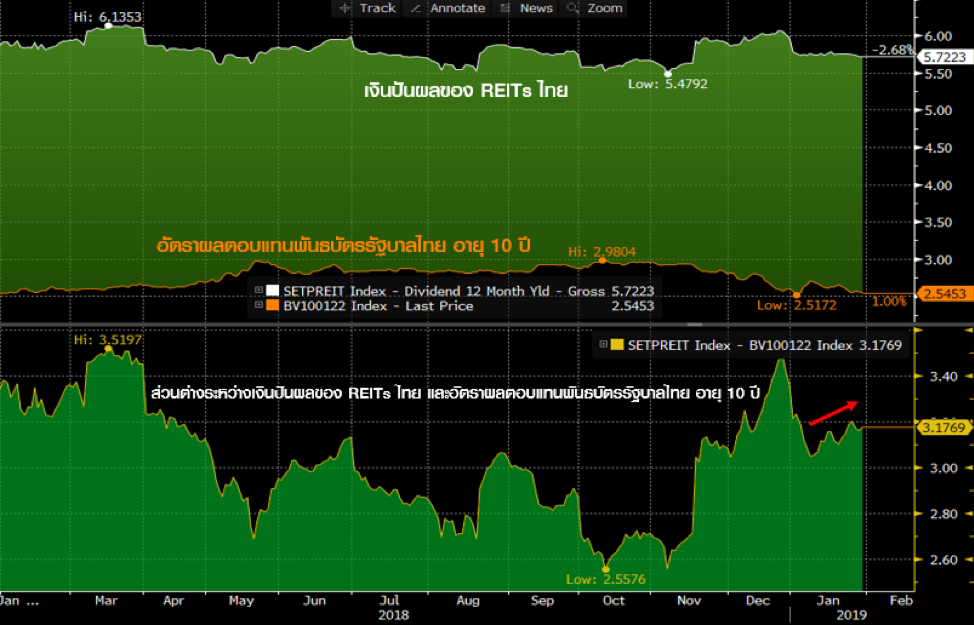Click the orange BV100122 series color swatch

[273, 306]
